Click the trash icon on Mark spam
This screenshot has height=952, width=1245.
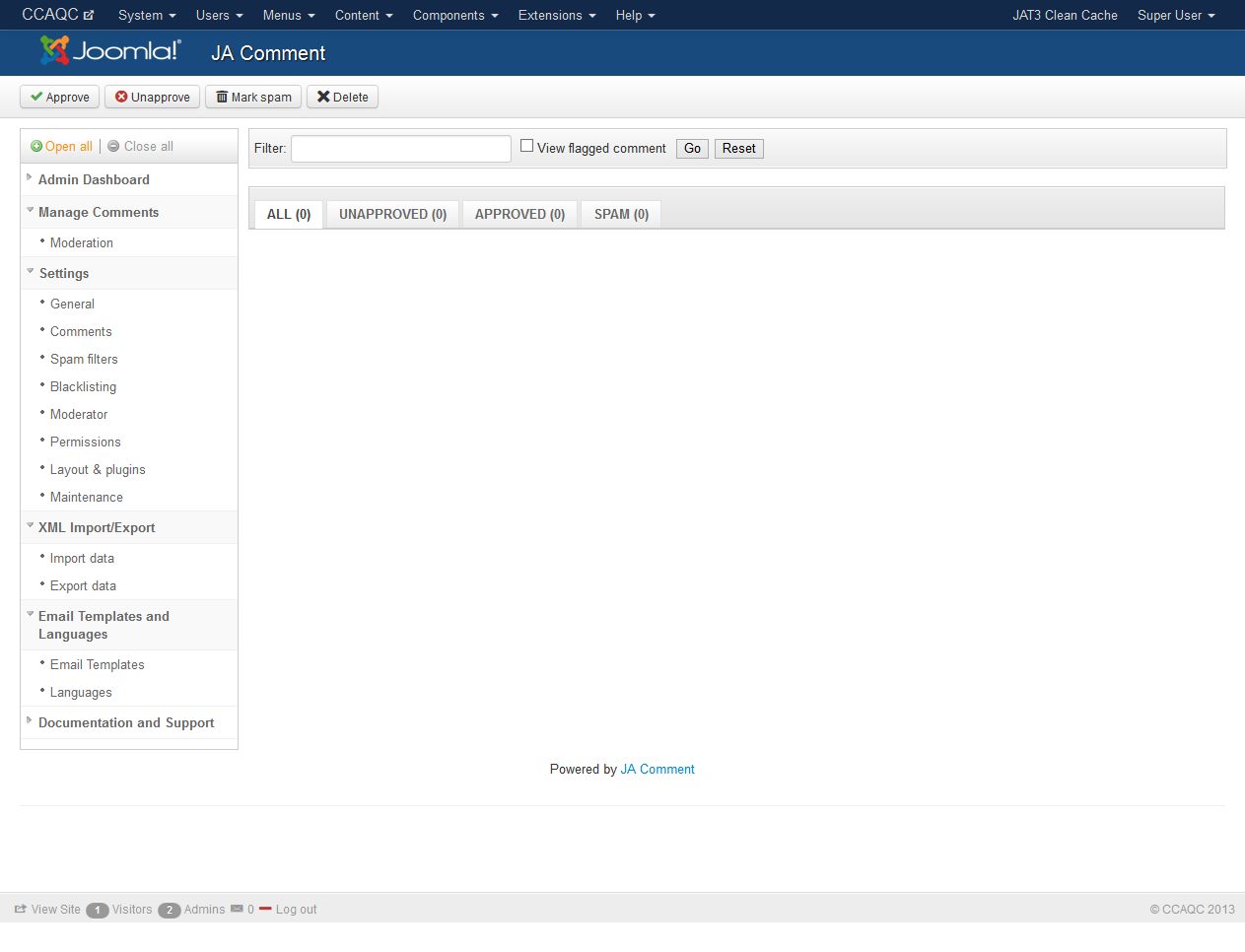222,97
